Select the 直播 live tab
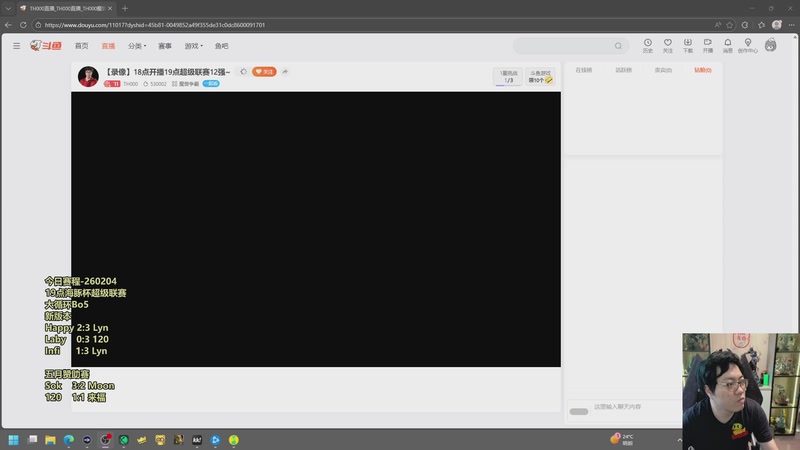Screen dimensions: 800x450 tap(108, 46)
